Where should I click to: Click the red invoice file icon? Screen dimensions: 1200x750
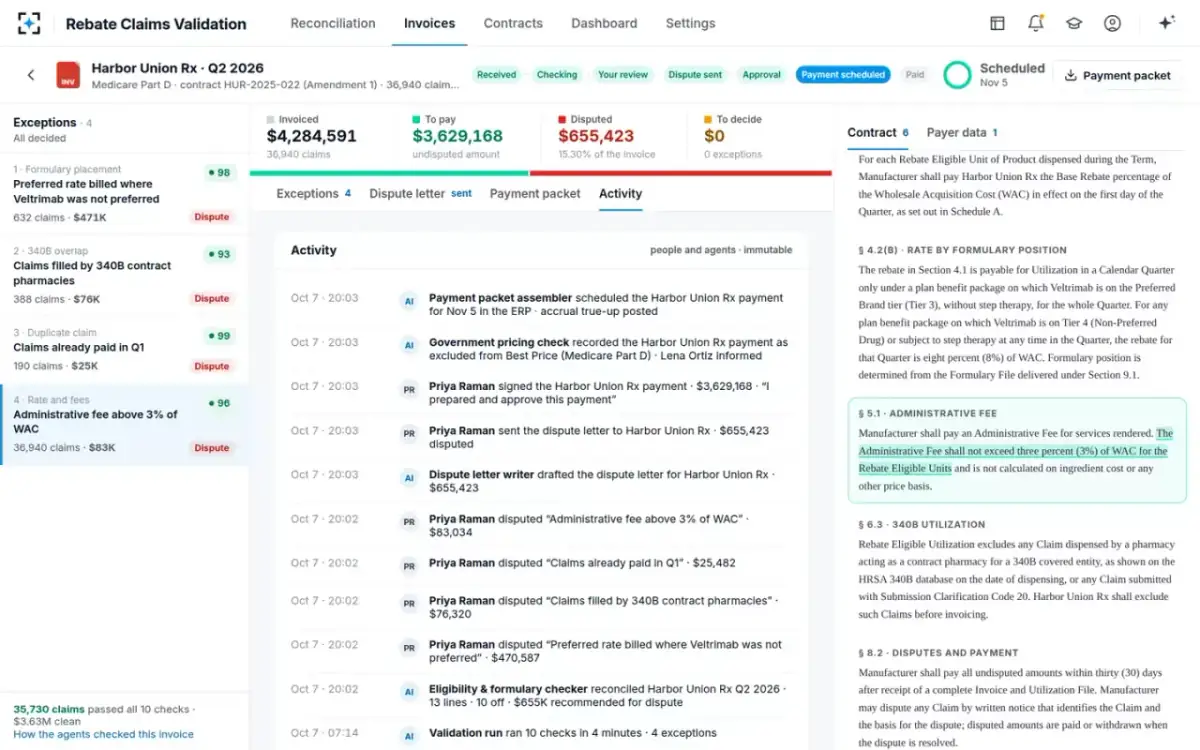coord(68,75)
